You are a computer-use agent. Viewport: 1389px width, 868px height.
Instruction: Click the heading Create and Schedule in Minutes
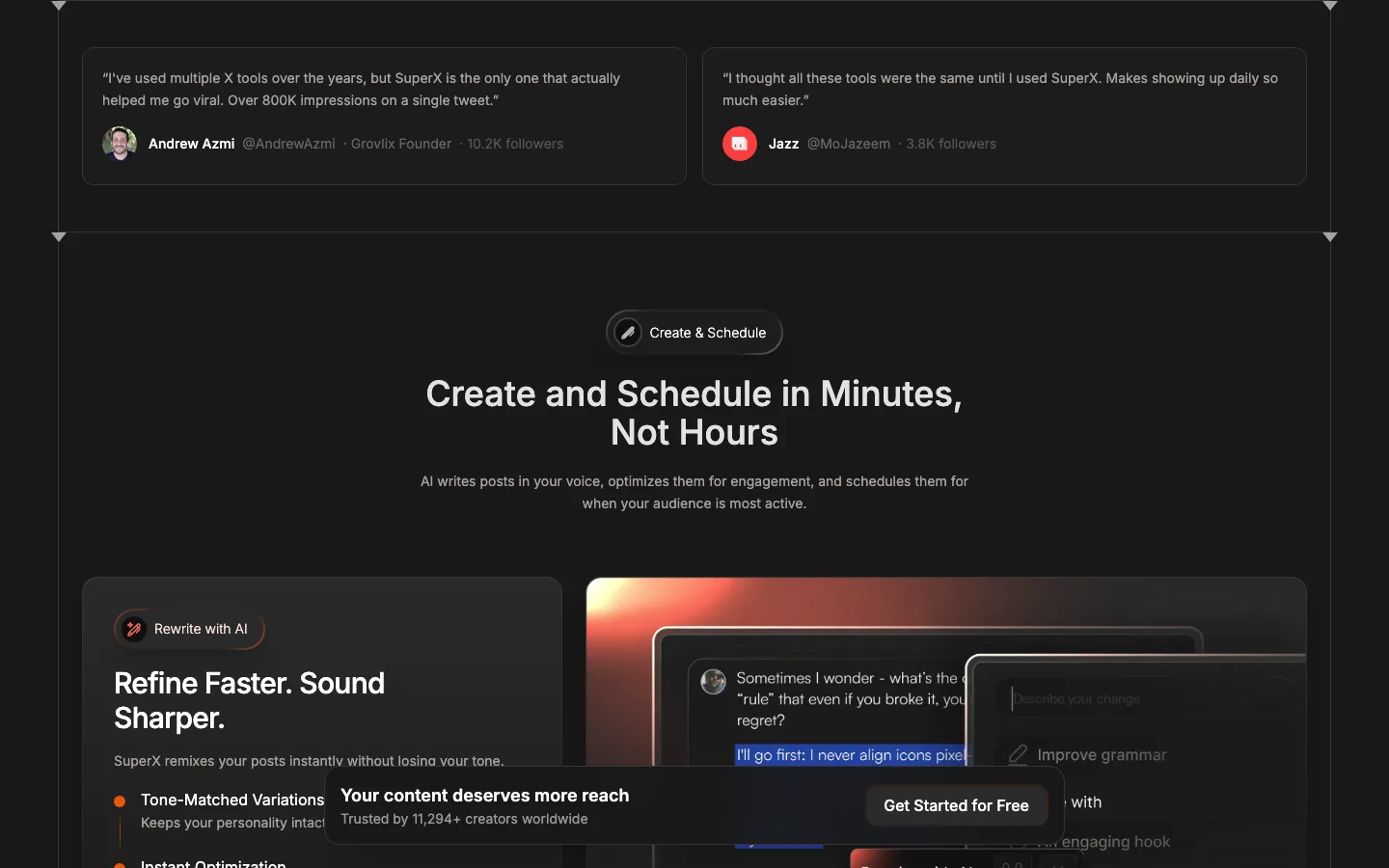(694, 413)
